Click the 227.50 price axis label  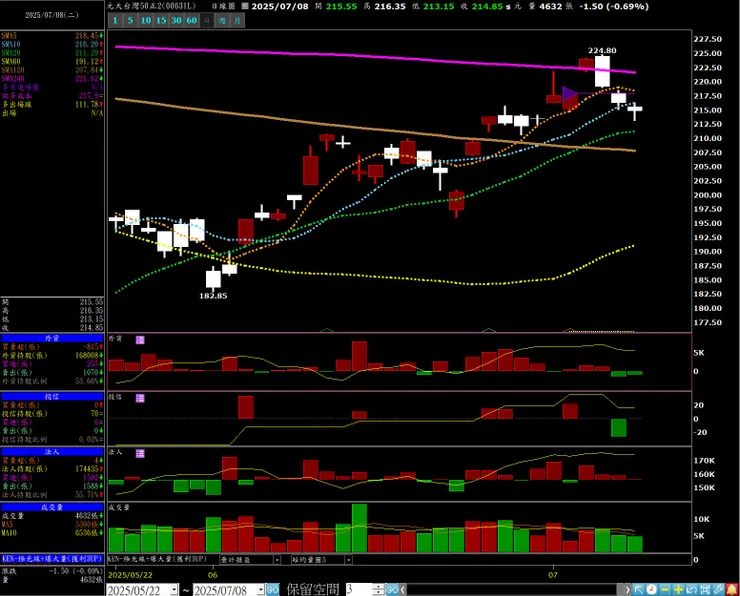click(x=707, y=39)
